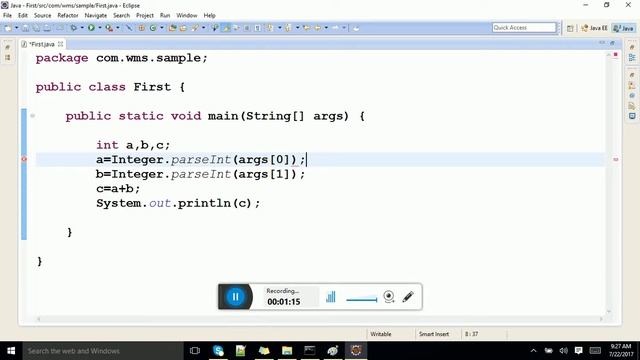Open Package Explorer from left trim
The width and height of the screenshot is (640, 360).
click(7, 58)
